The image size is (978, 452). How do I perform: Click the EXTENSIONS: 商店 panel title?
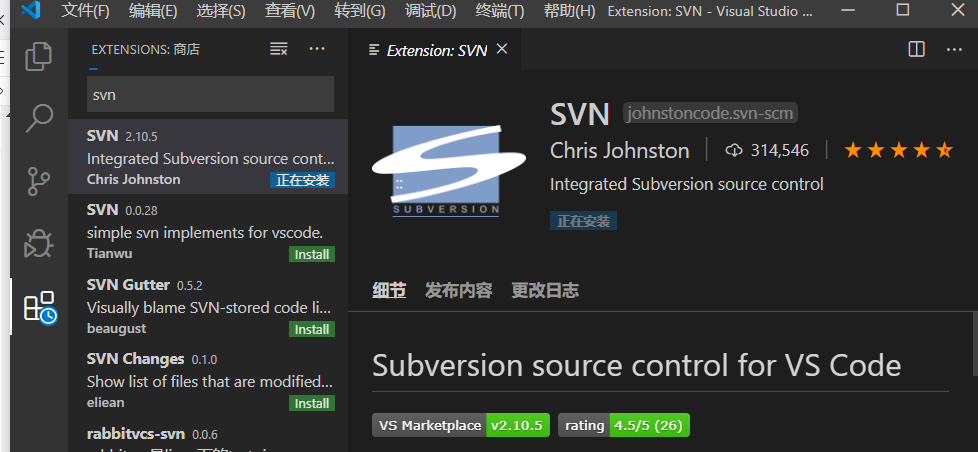tap(145, 49)
